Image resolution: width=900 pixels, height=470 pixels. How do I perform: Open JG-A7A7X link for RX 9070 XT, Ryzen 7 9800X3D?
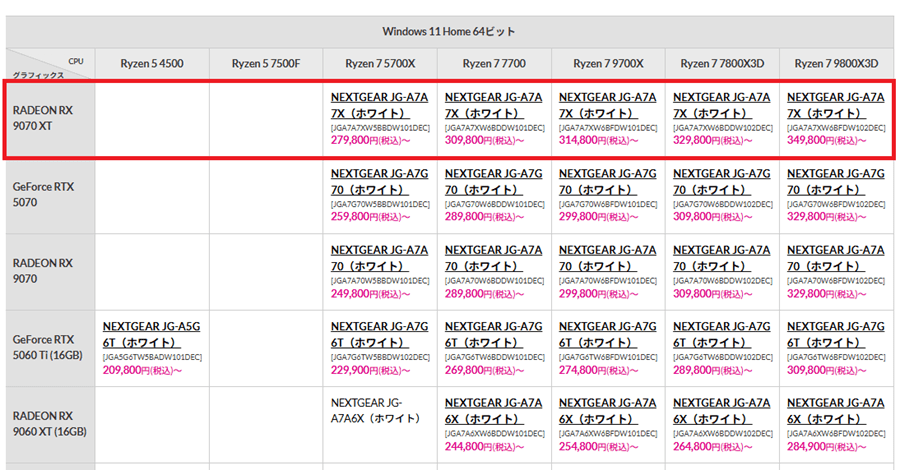click(836, 106)
